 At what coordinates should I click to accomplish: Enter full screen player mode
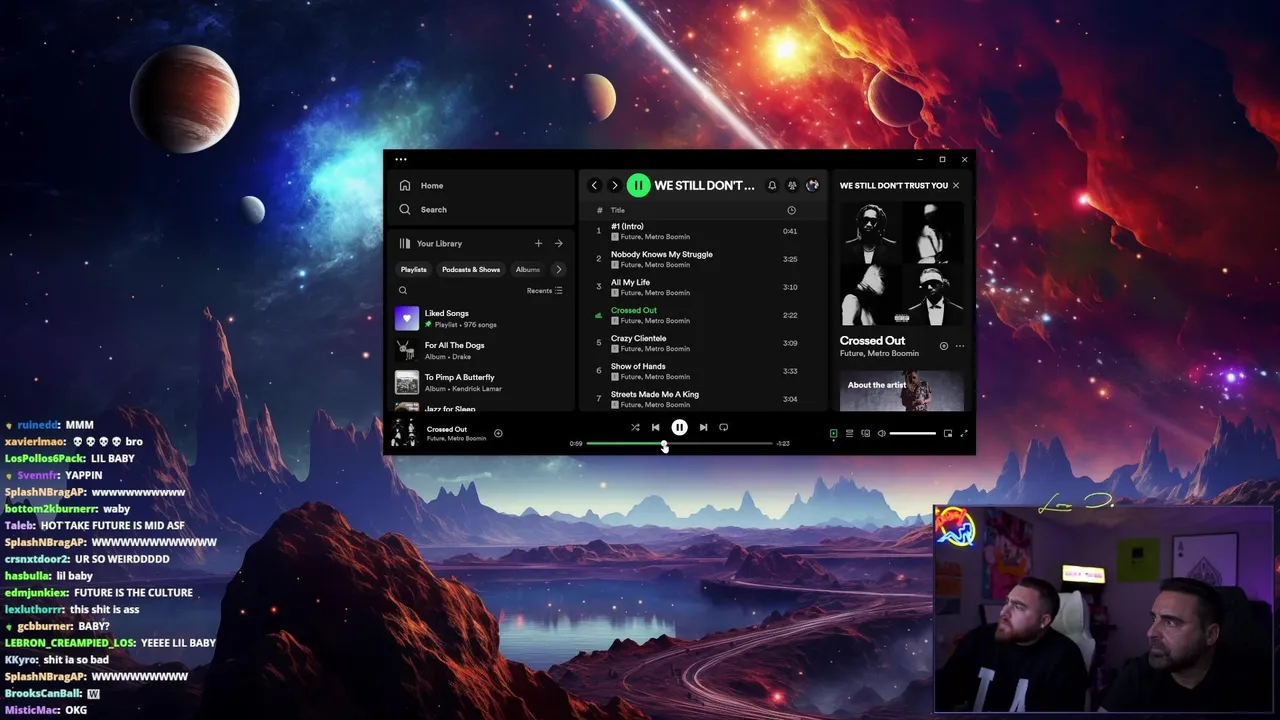(964, 433)
